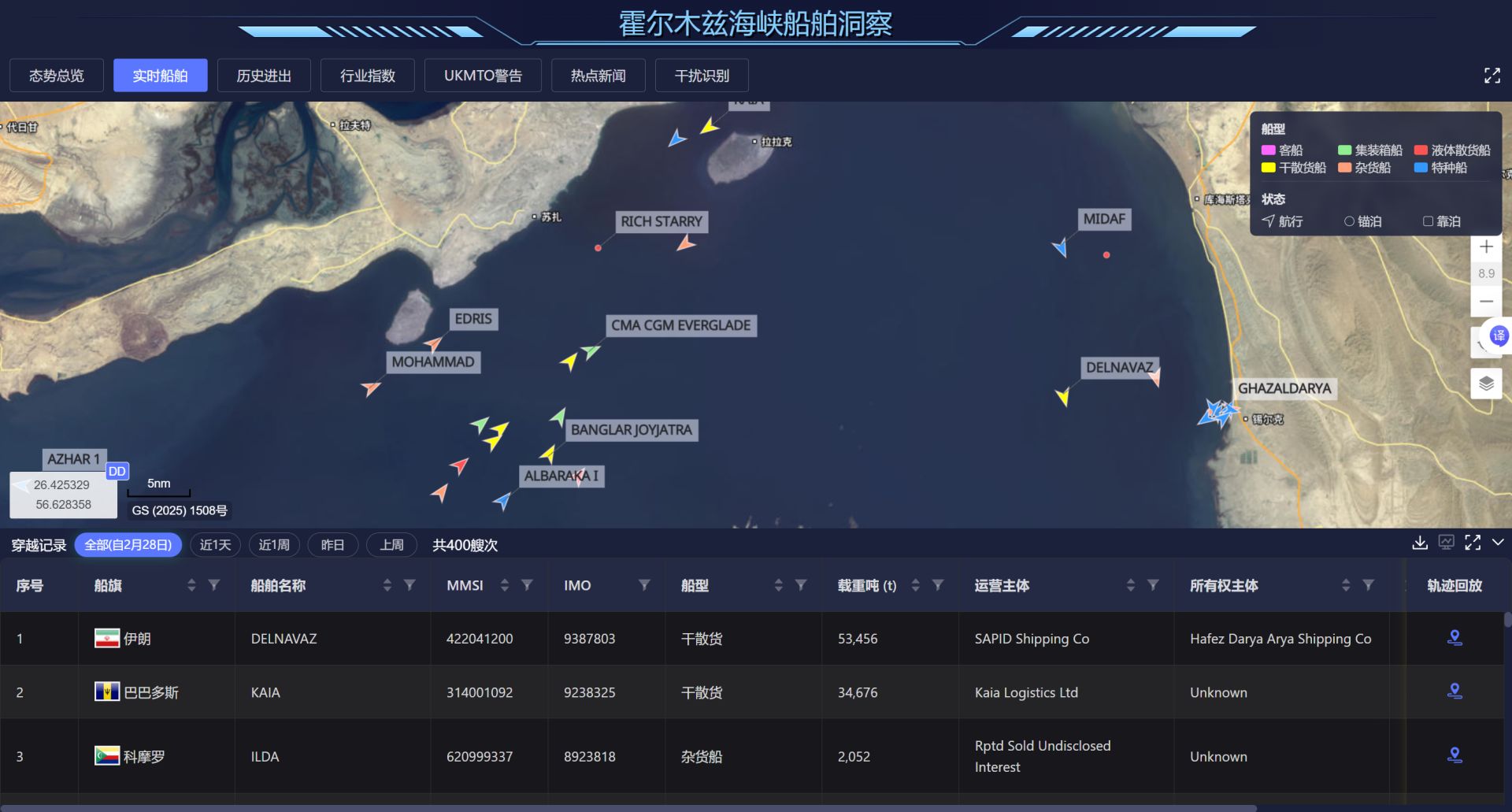Switch to the UKMTO警告 tab
Screen dimensions: 1512x812
(x=483, y=75)
